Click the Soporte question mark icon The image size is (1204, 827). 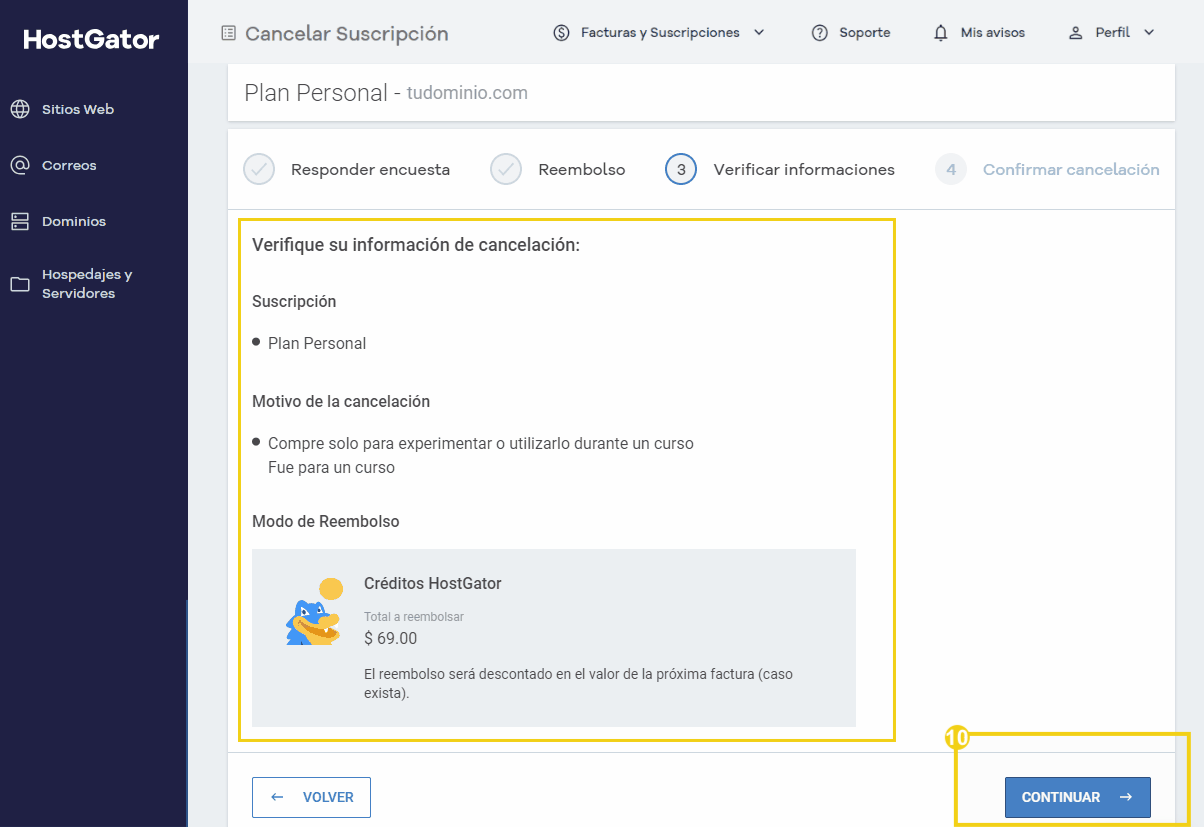click(x=820, y=33)
